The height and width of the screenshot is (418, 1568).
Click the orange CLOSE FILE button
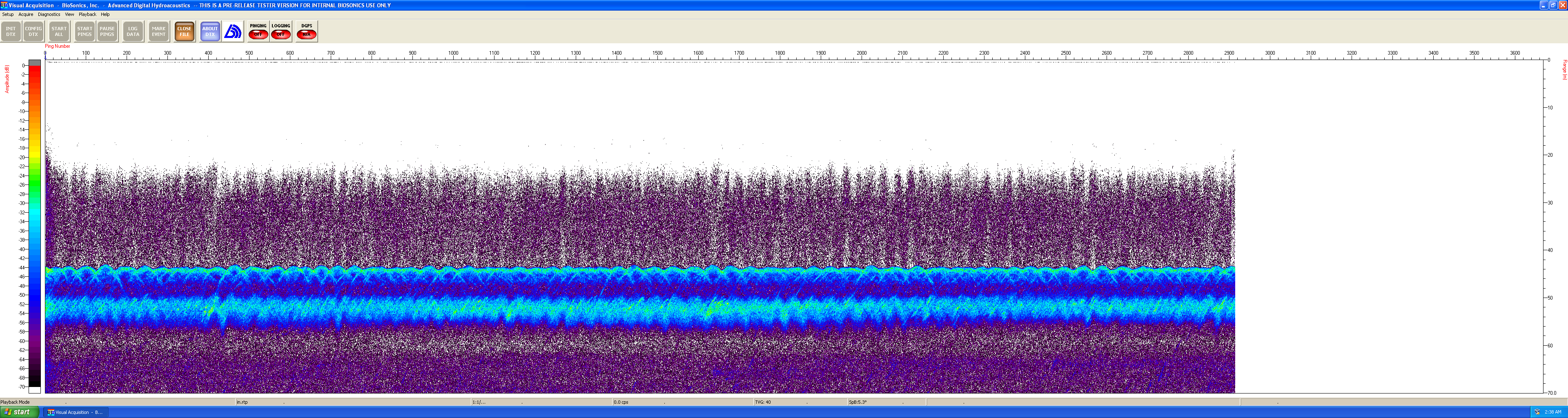(x=185, y=32)
